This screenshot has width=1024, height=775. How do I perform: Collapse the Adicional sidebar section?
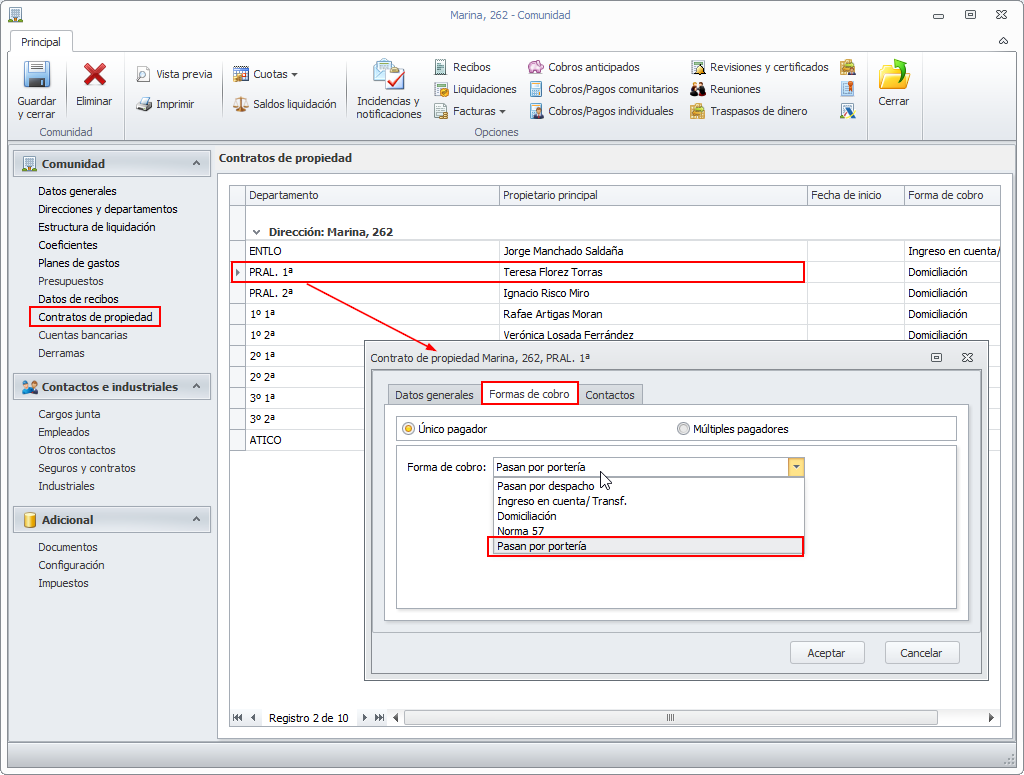[x=196, y=520]
